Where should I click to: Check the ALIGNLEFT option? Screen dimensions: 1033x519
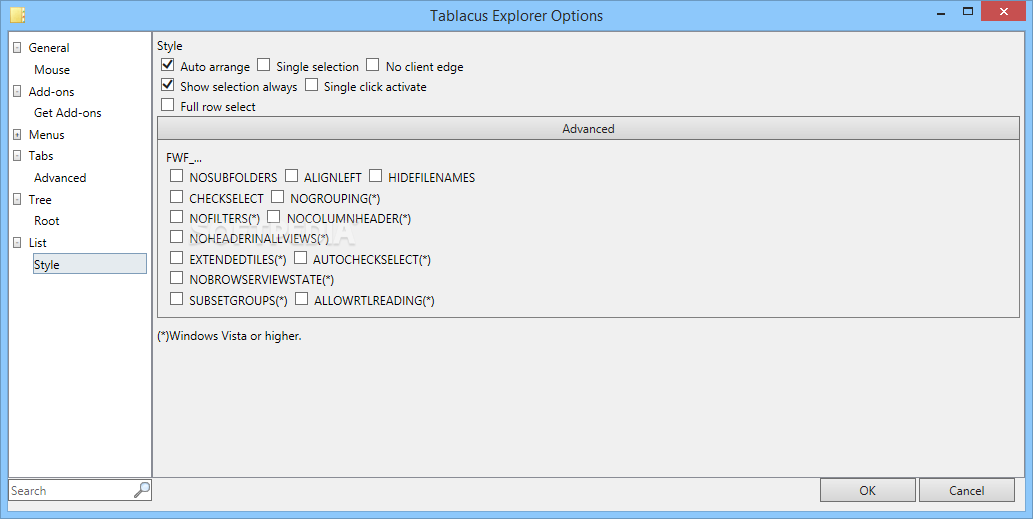click(291, 176)
